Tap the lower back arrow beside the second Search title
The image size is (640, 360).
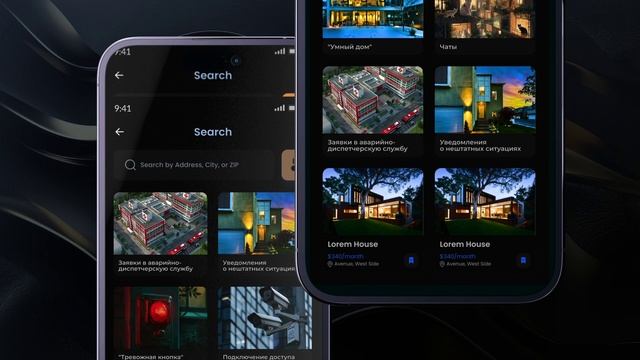click(x=120, y=132)
